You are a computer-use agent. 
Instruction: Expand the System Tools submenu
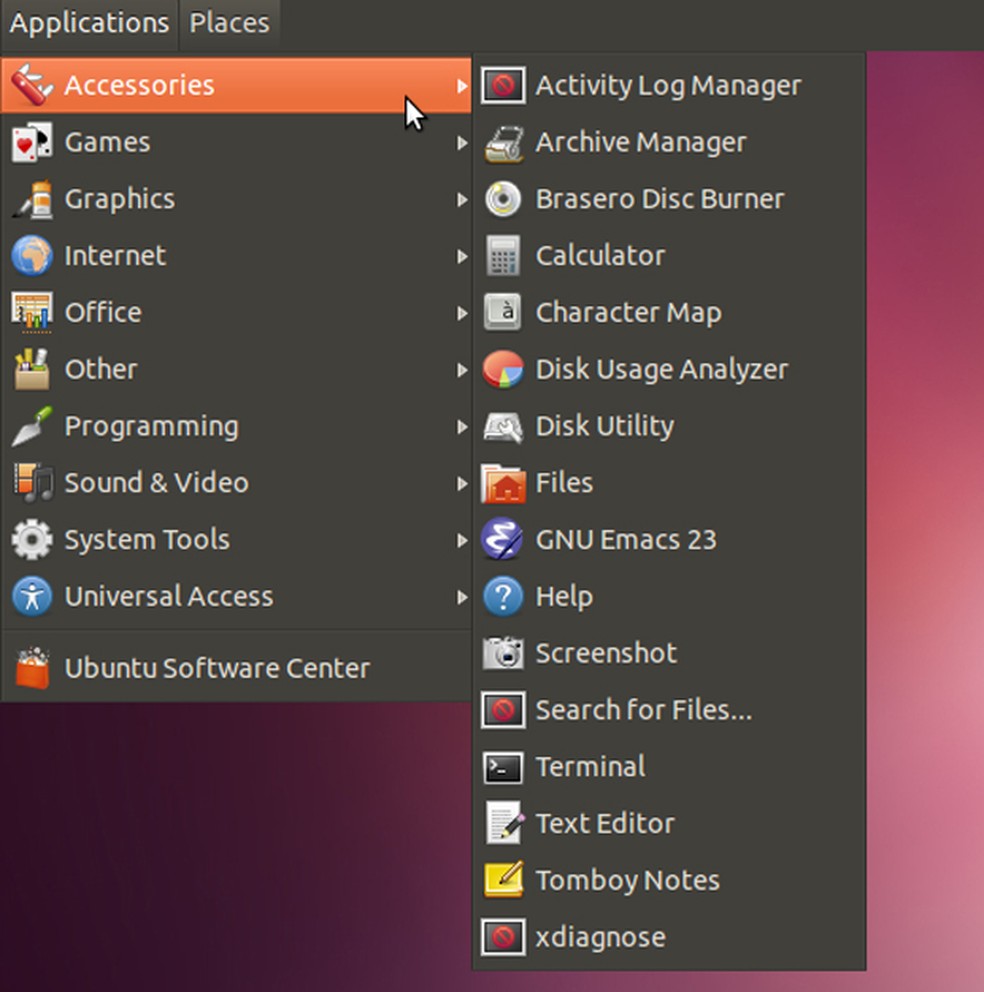[146, 539]
